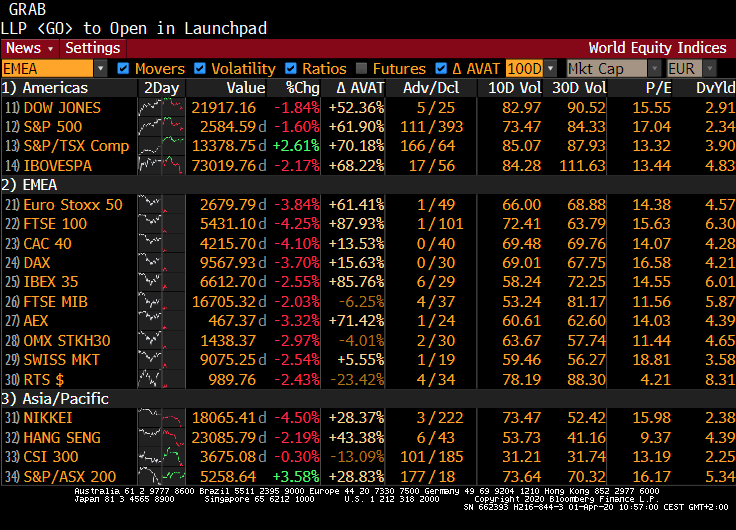Image resolution: width=736 pixels, height=530 pixels.
Task: Toggle the Volatility checkbox
Action: pos(199,69)
